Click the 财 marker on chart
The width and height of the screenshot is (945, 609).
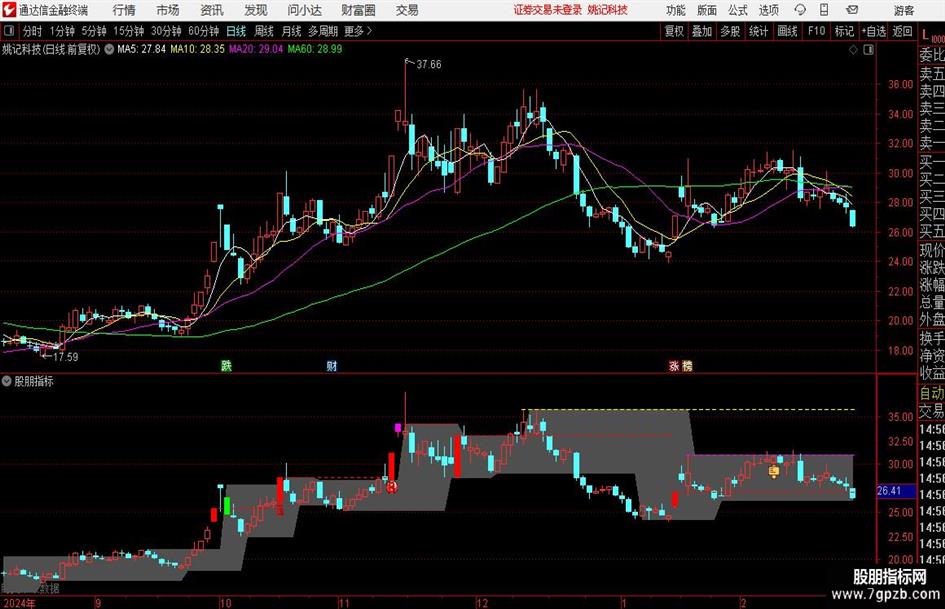coord(331,365)
